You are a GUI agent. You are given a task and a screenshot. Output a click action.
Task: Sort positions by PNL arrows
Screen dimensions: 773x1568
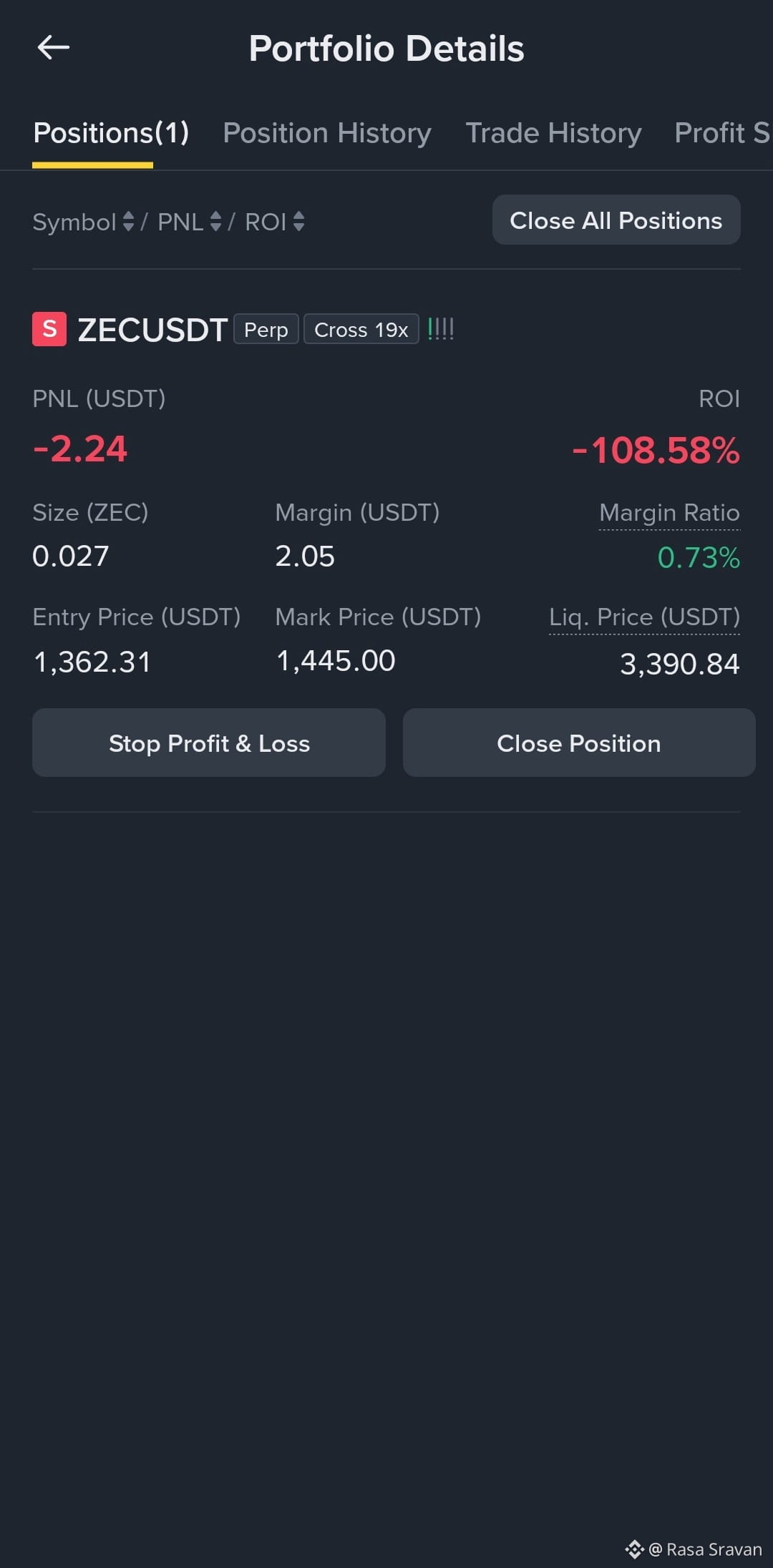coord(215,222)
